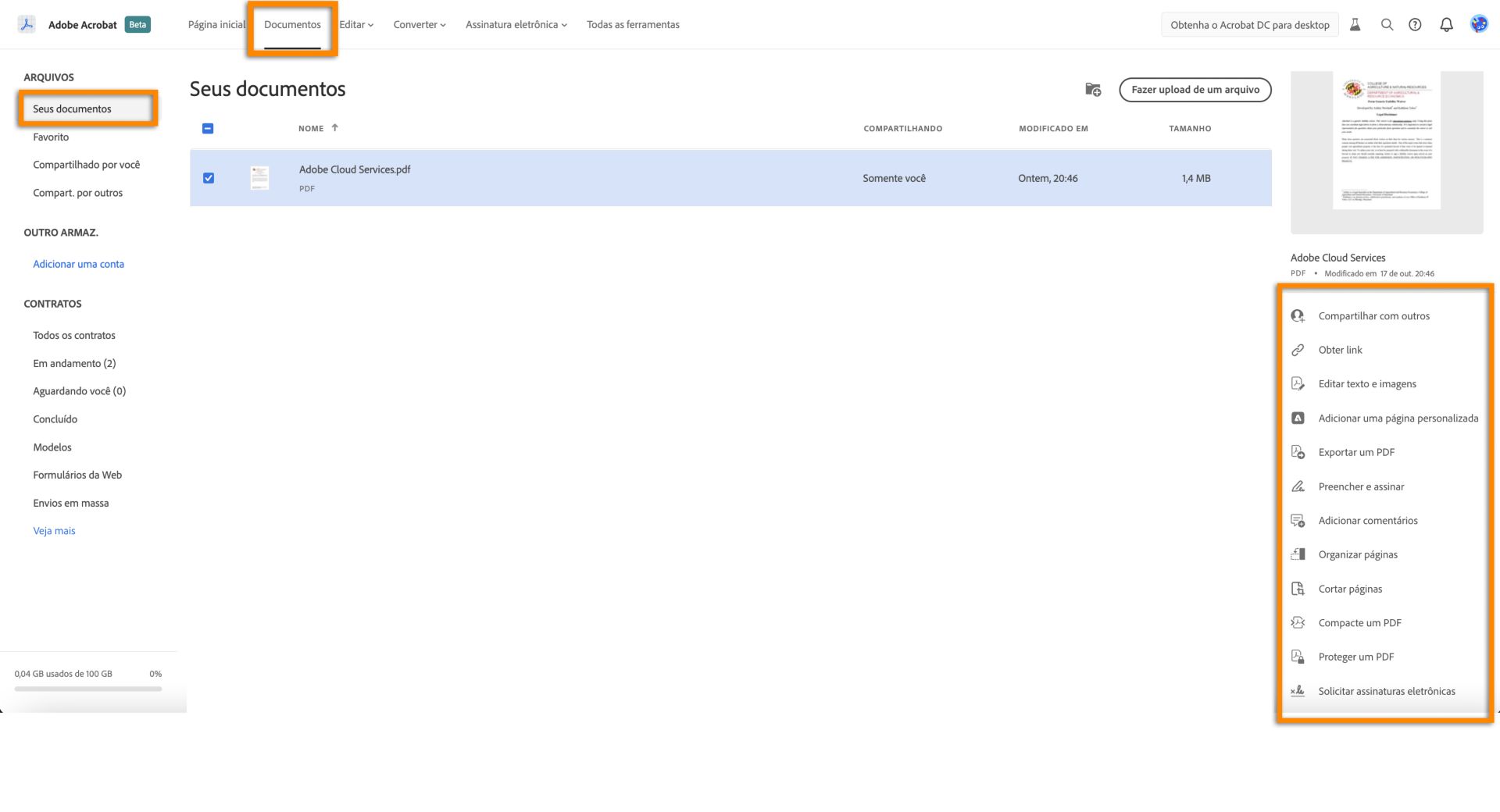Open Todas as ferramentas
The image size is (1500, 812).
pyautogui.click(x=633, y=25)
